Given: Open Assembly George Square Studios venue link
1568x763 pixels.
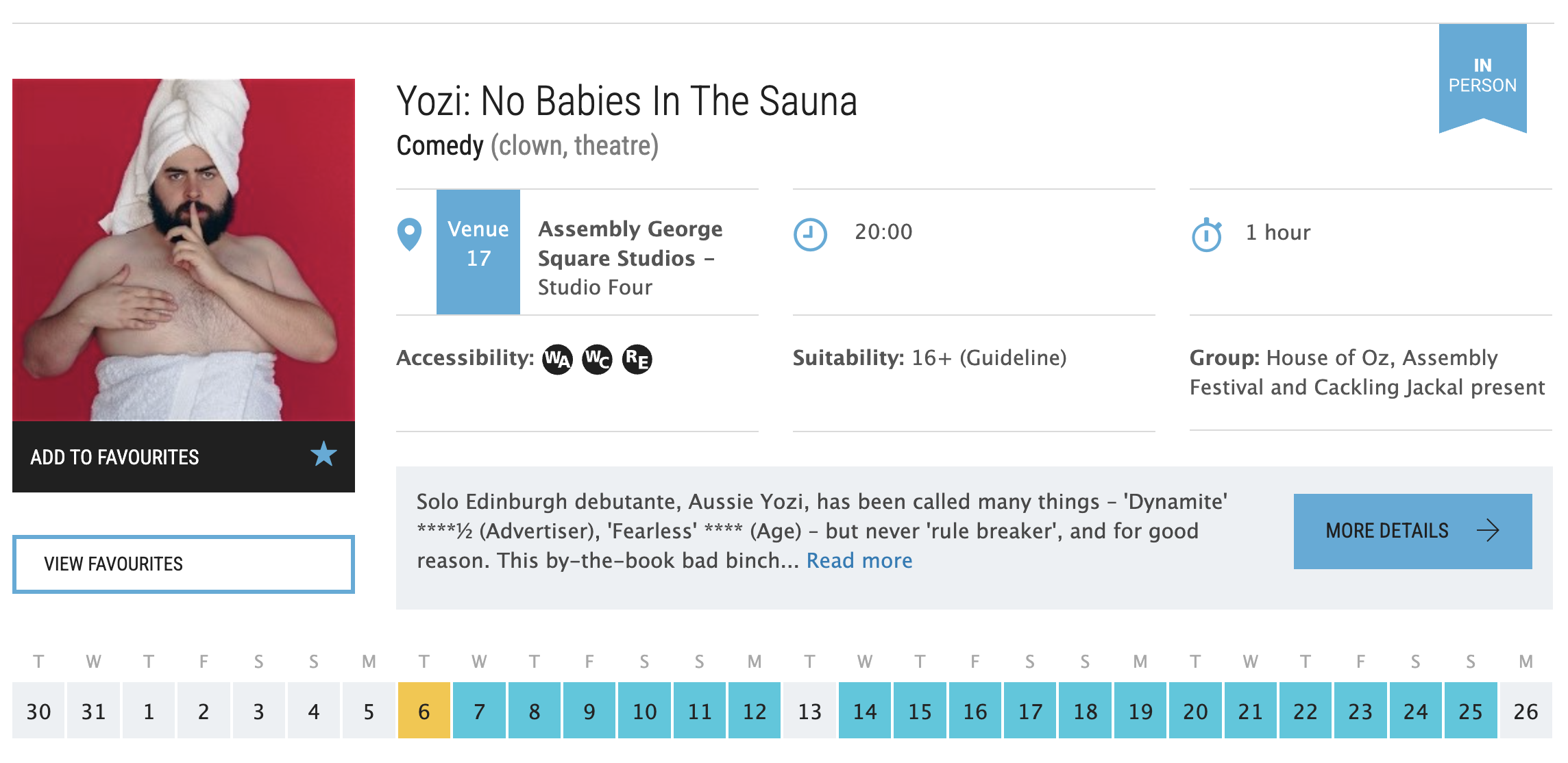Looking at the screenshot, I should 629,243.
